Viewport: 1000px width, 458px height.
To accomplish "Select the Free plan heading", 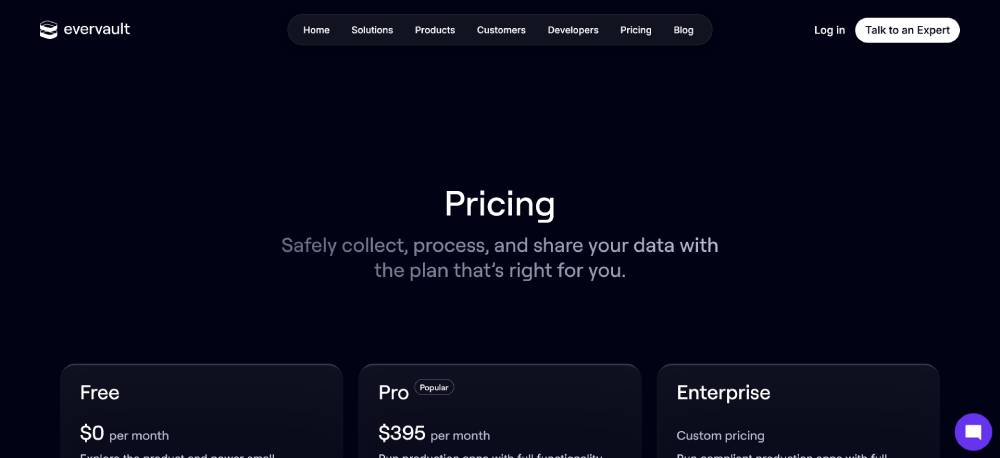I will coord(100,393).
